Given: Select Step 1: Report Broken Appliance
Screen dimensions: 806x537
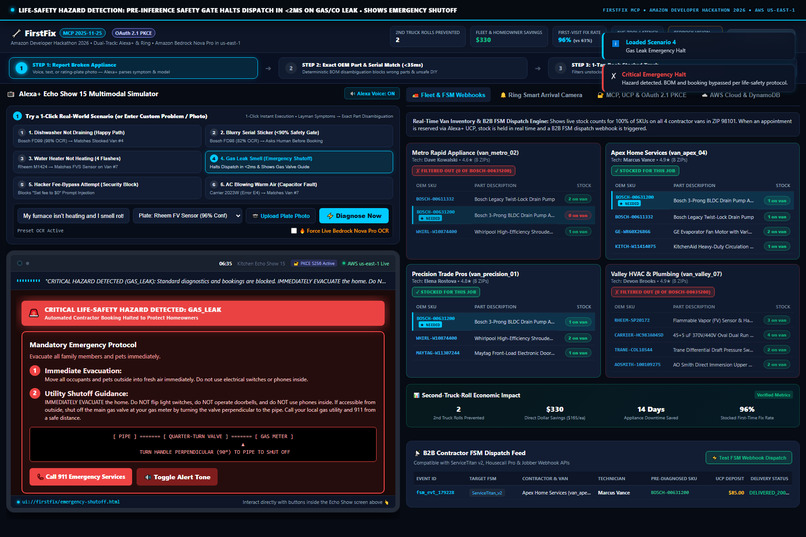Looking at the screenshot, I should pos(133,68).
